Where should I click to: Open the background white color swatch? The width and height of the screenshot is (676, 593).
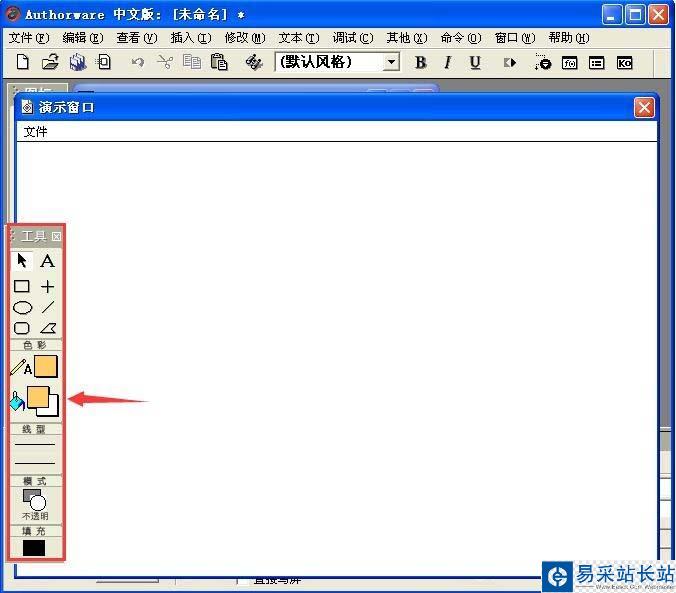coord(53,408)
